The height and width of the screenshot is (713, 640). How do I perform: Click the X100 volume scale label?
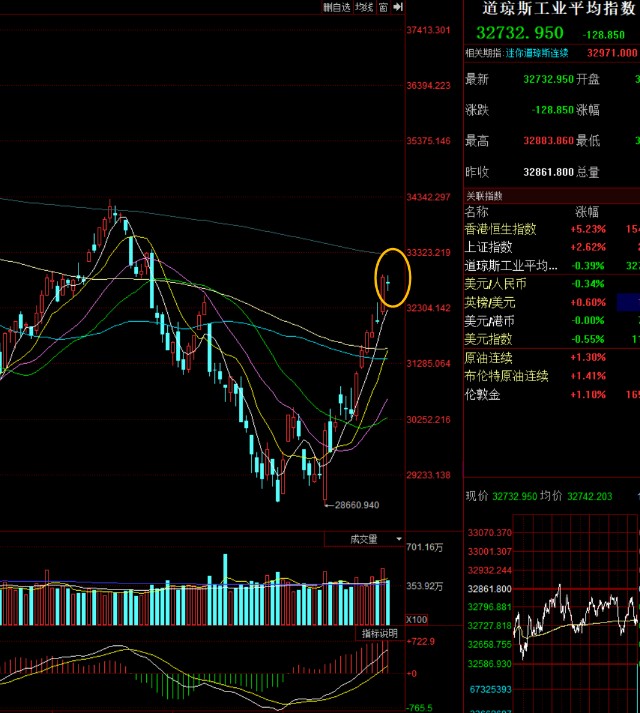pos(417,620)
